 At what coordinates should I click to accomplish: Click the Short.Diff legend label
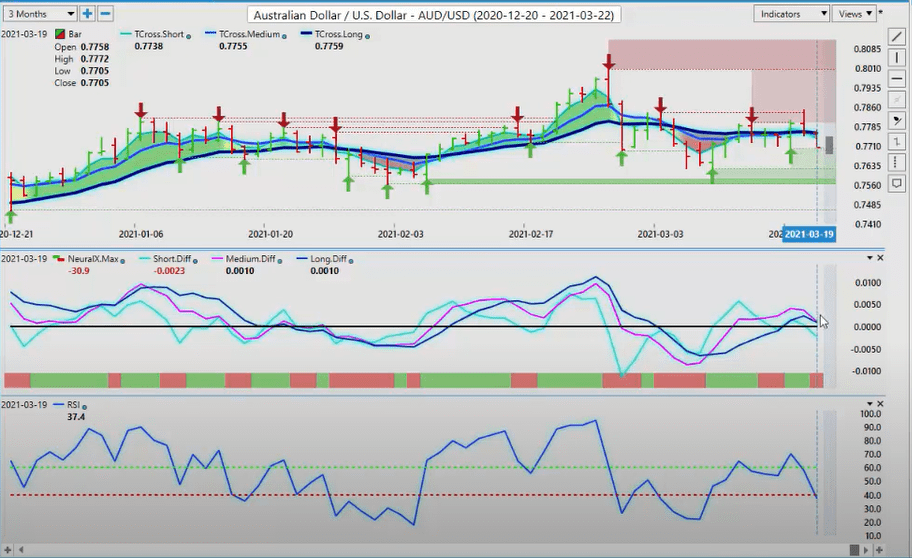(x=172, y=259)
